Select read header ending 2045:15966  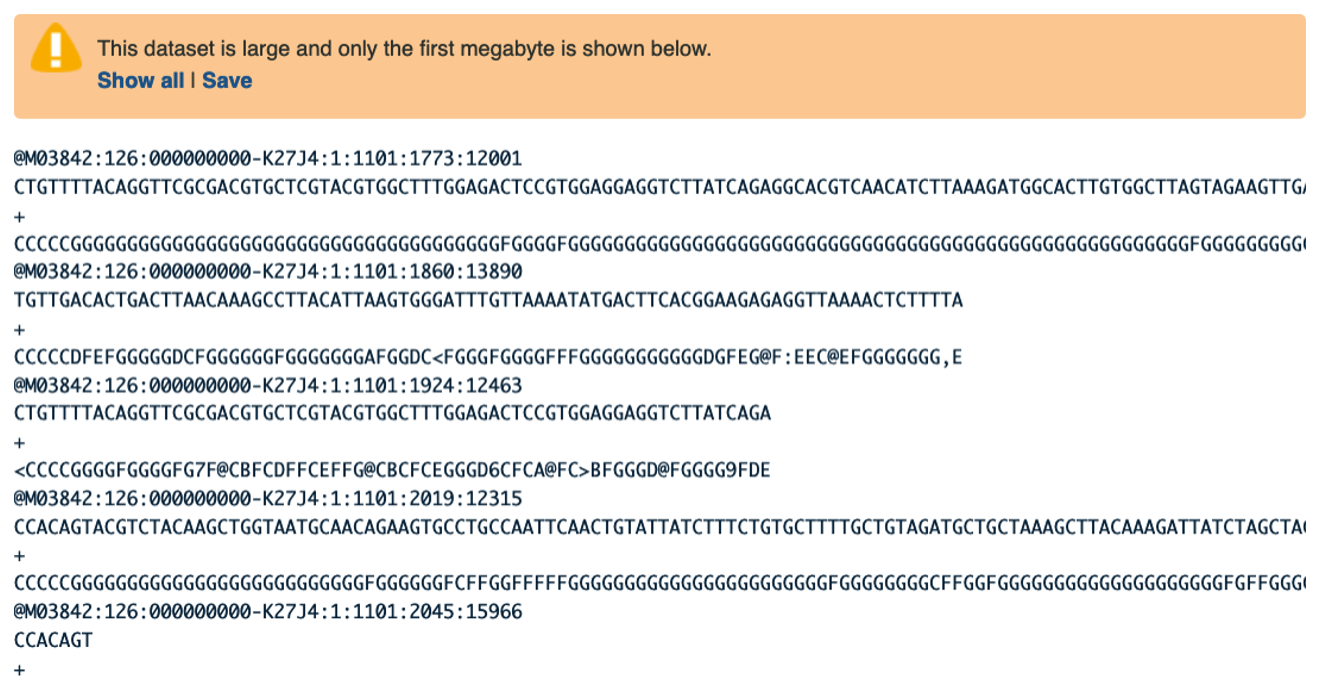pos(268,611)
